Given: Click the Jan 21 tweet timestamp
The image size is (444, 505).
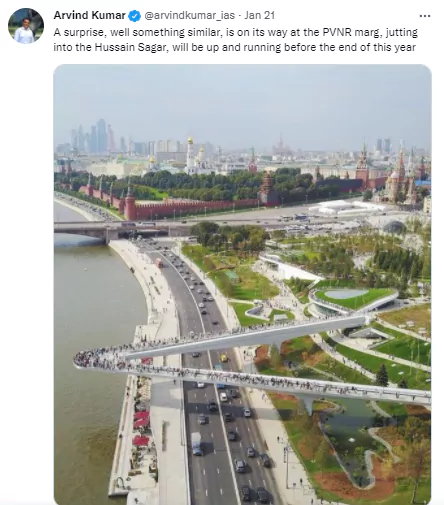Looking at the screenshot, I should (x=260, y=15).
